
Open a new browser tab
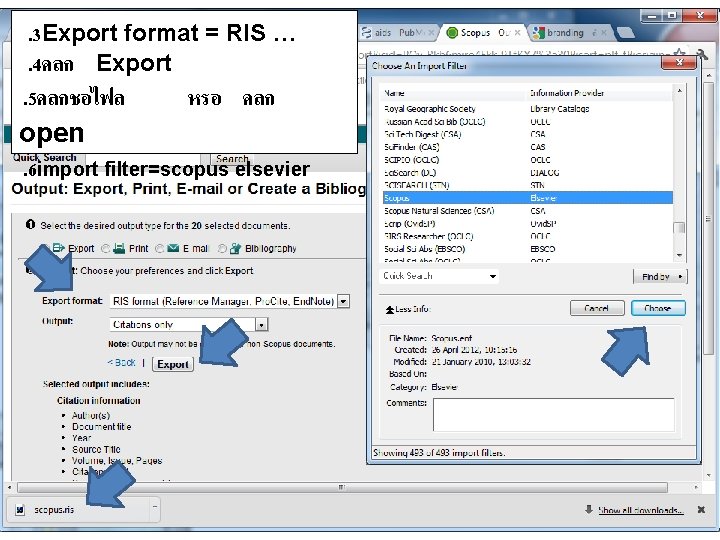tap(626, 32)
